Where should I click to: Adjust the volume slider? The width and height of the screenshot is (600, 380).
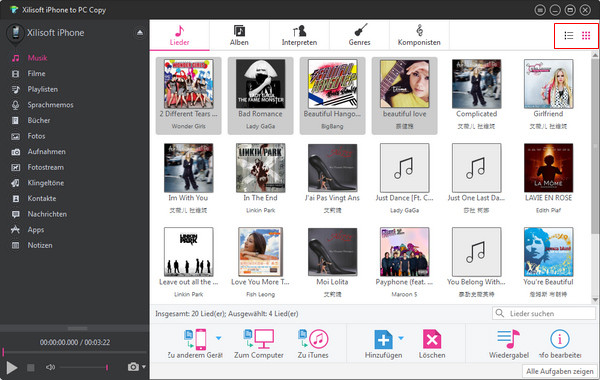point(83,367)
